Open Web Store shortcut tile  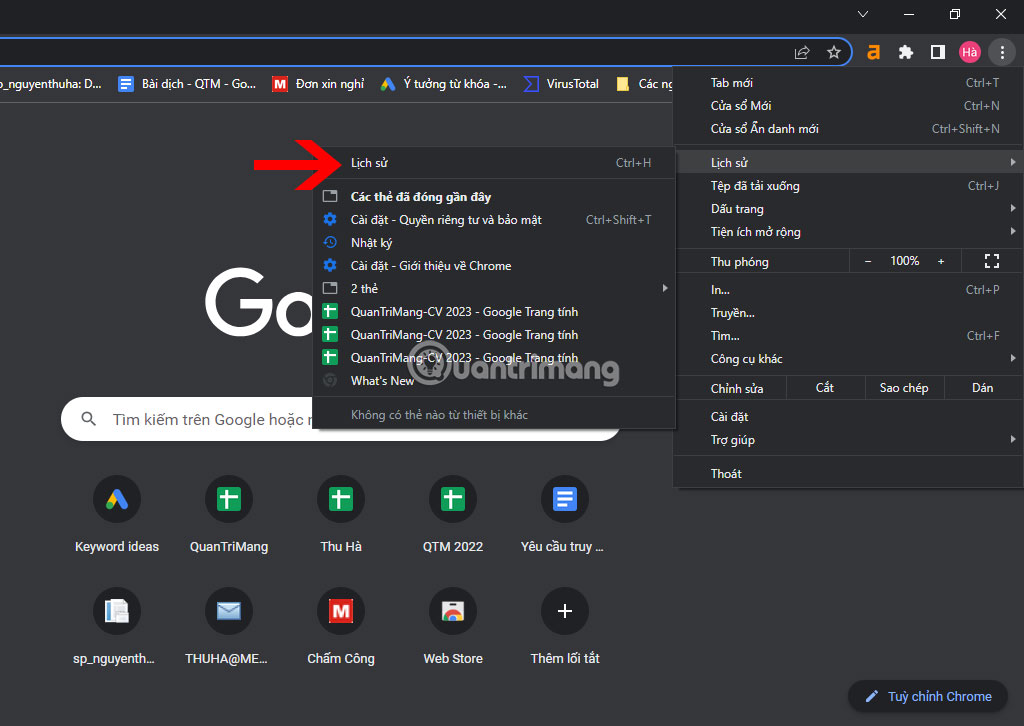(x=453, y=627)
